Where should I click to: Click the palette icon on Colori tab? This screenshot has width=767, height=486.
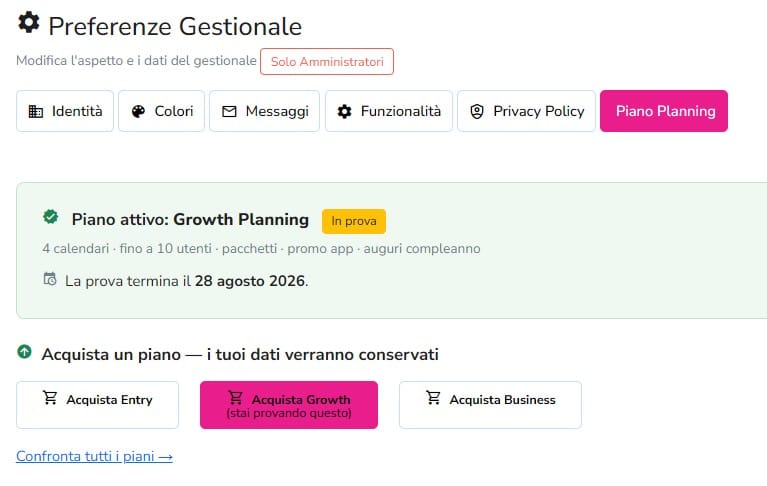(x=138, y=111)
